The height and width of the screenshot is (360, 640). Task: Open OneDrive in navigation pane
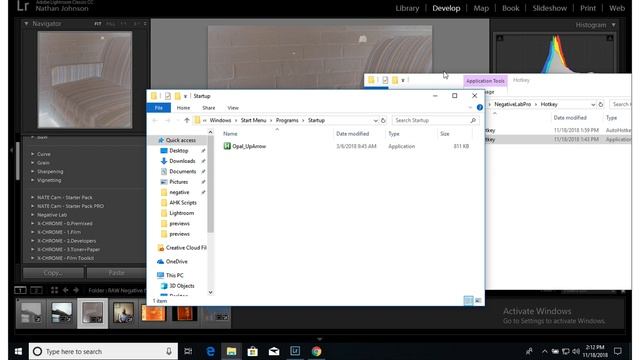(176, 261)
